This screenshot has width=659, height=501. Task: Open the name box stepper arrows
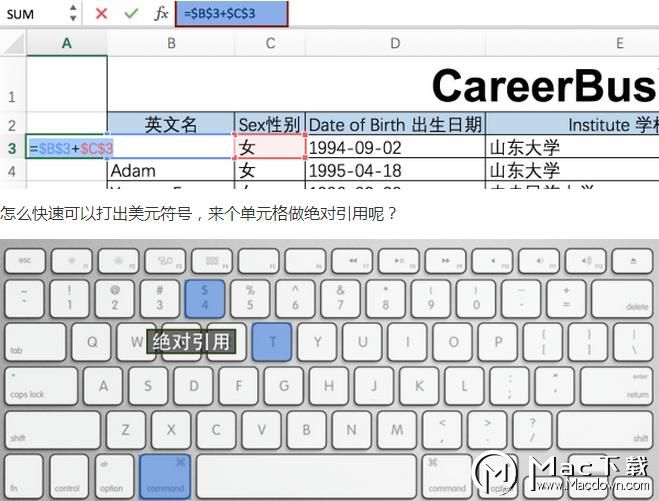click(73, 13)
